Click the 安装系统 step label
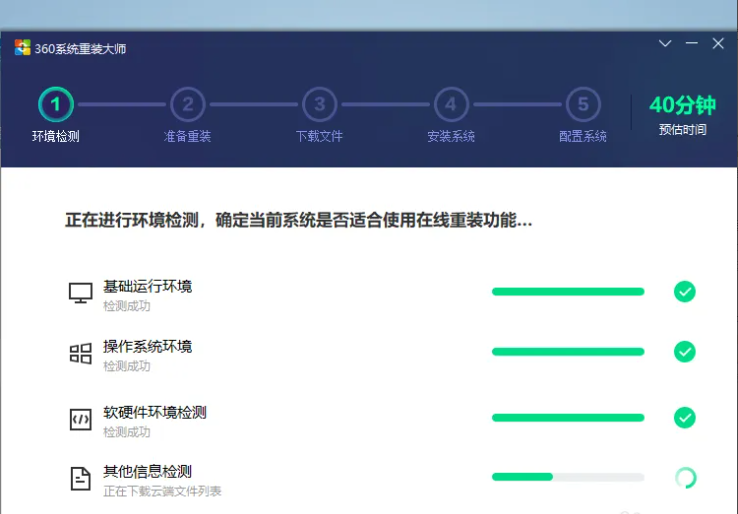The image size is (738, 514). (451, 137)
